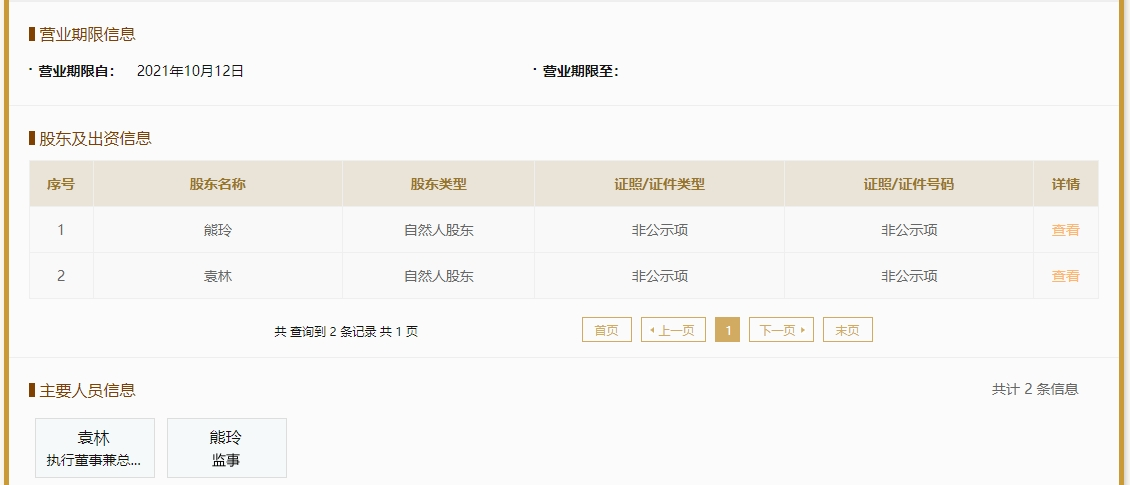Click the 股东及出资信息 section heading

tap(95, 138)
